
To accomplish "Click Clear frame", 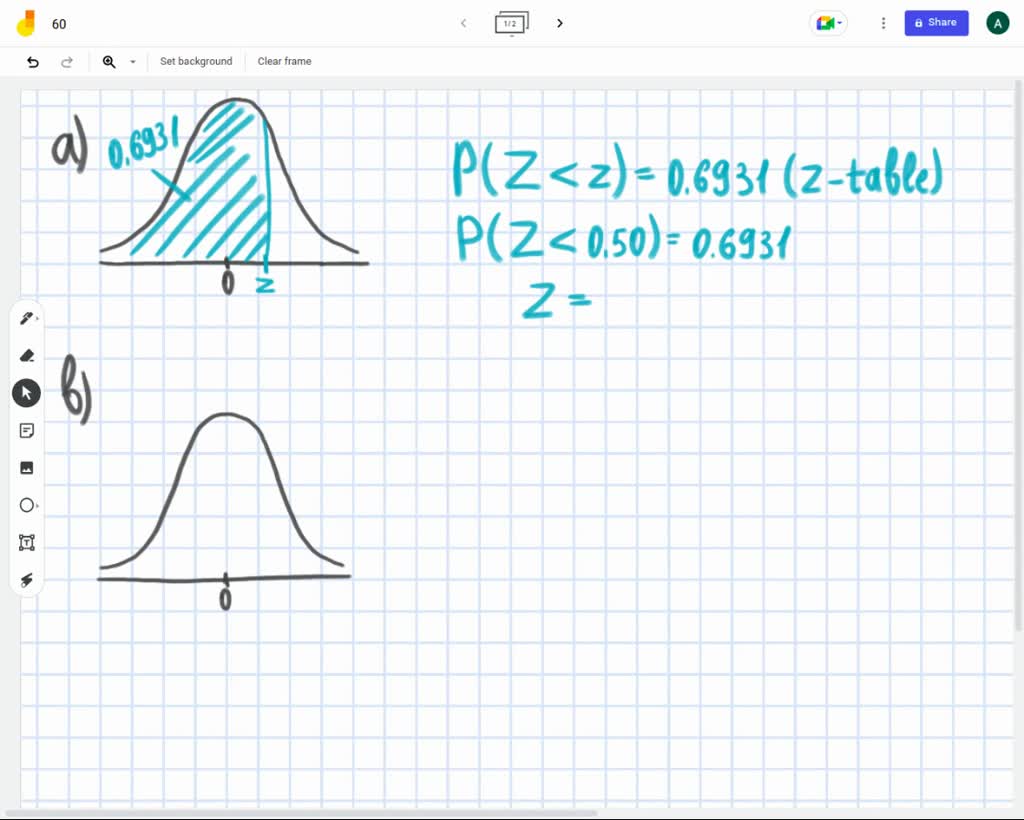I will pyautogui.click(x=284, y=61).
